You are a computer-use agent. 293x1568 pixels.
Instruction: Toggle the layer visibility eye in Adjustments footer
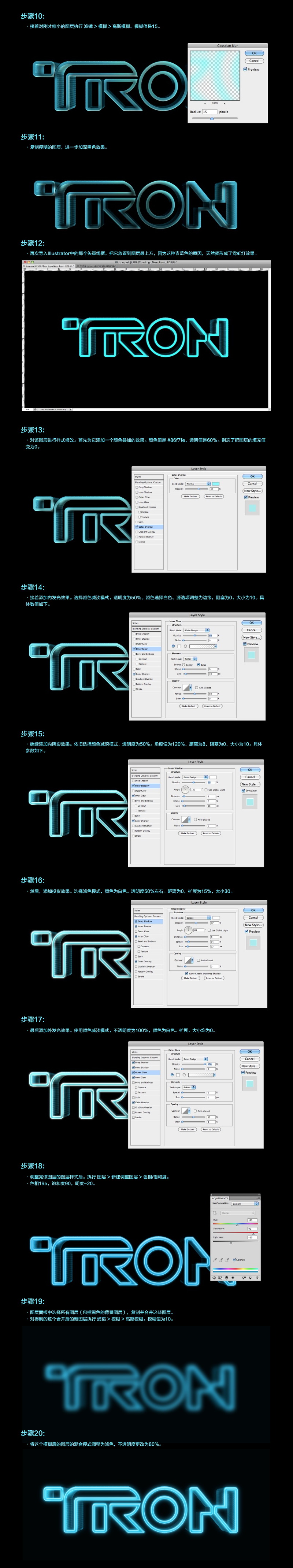233,1278
